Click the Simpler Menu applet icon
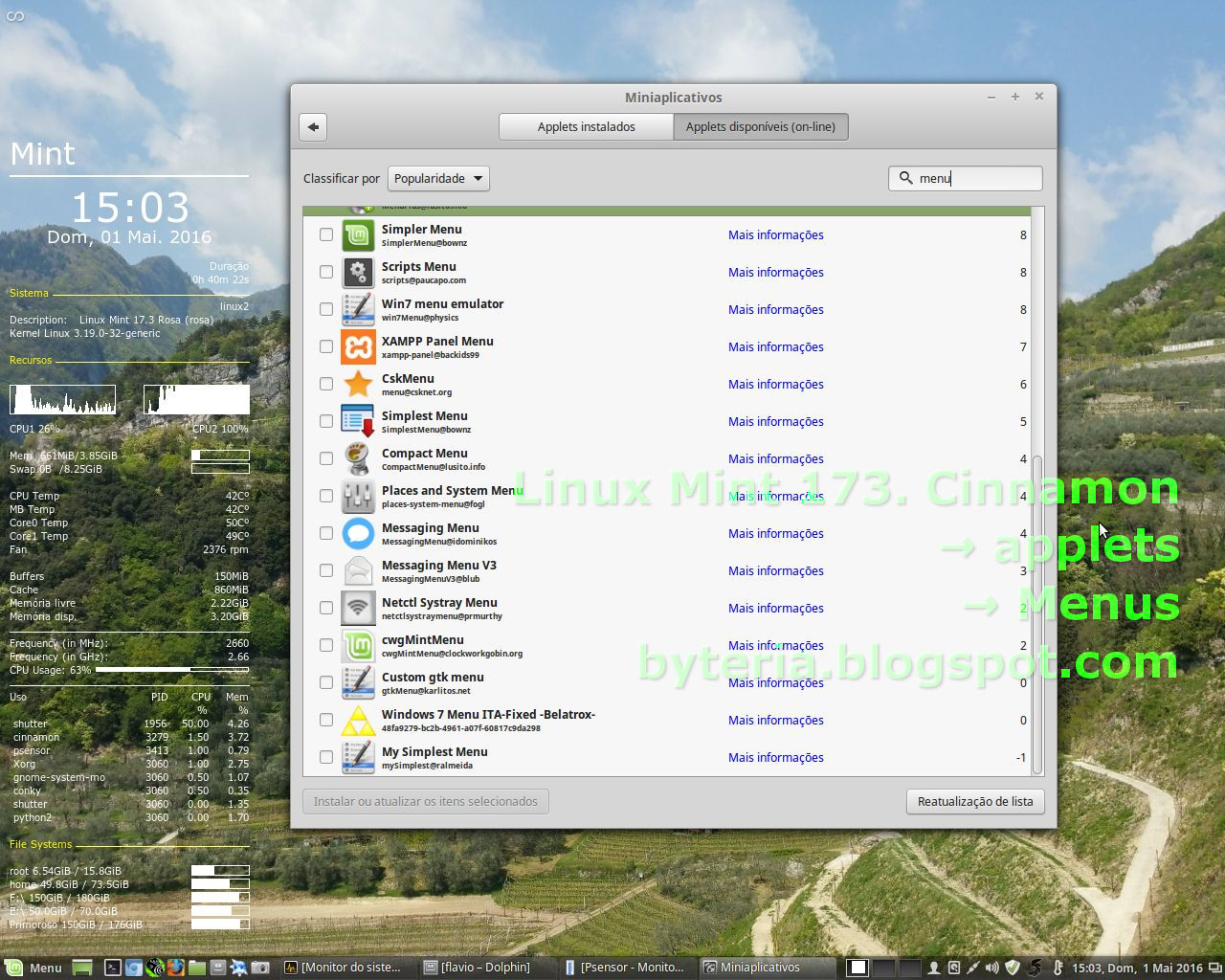Viewport: 1225px width, 980px height. click(x=358, y=234)
